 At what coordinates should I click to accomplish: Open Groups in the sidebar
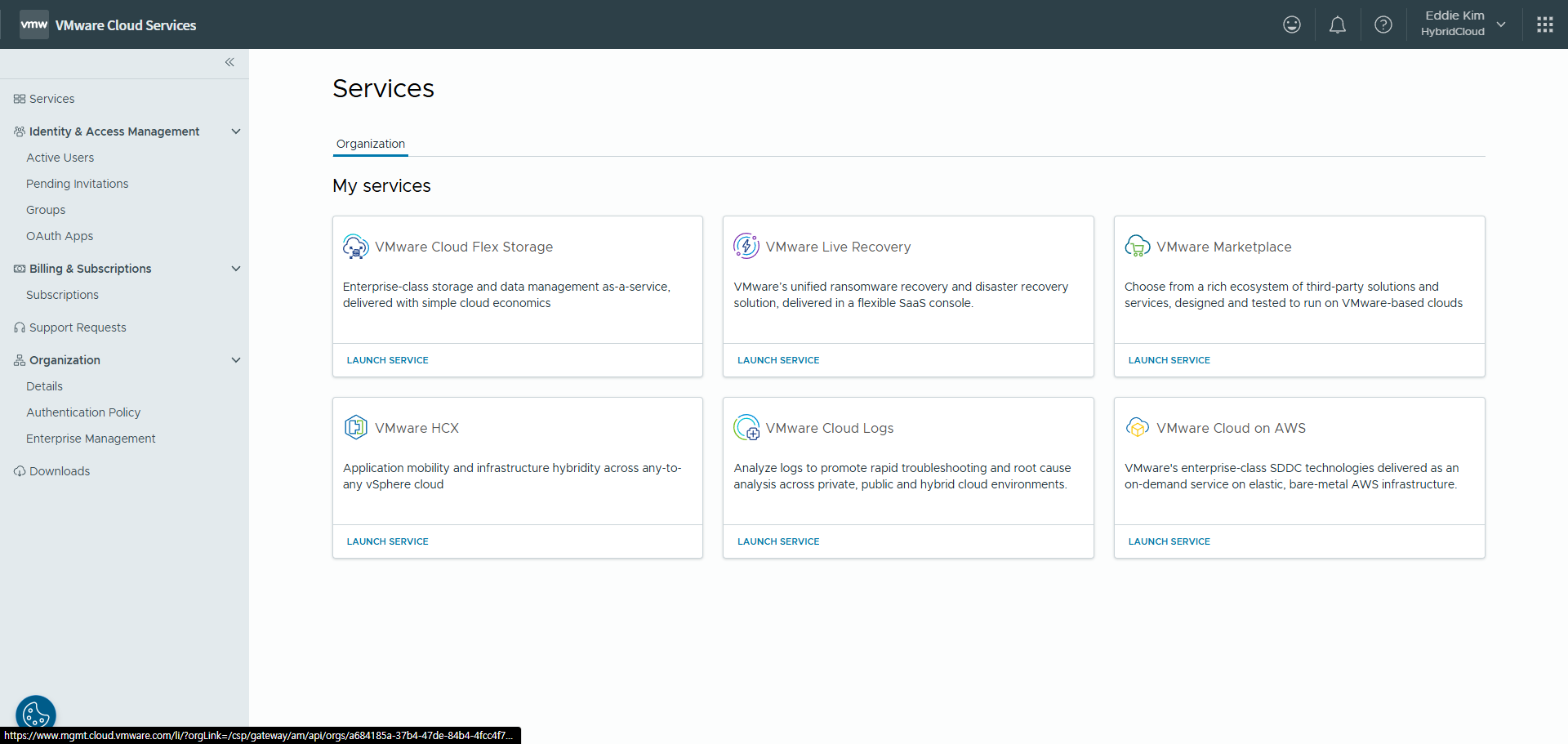click(x=46, y=210)
